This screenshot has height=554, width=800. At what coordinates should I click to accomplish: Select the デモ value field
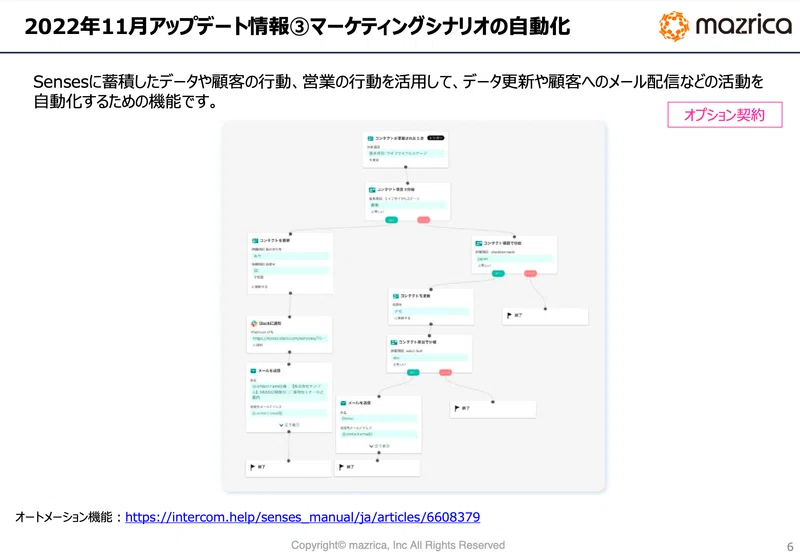431,311
